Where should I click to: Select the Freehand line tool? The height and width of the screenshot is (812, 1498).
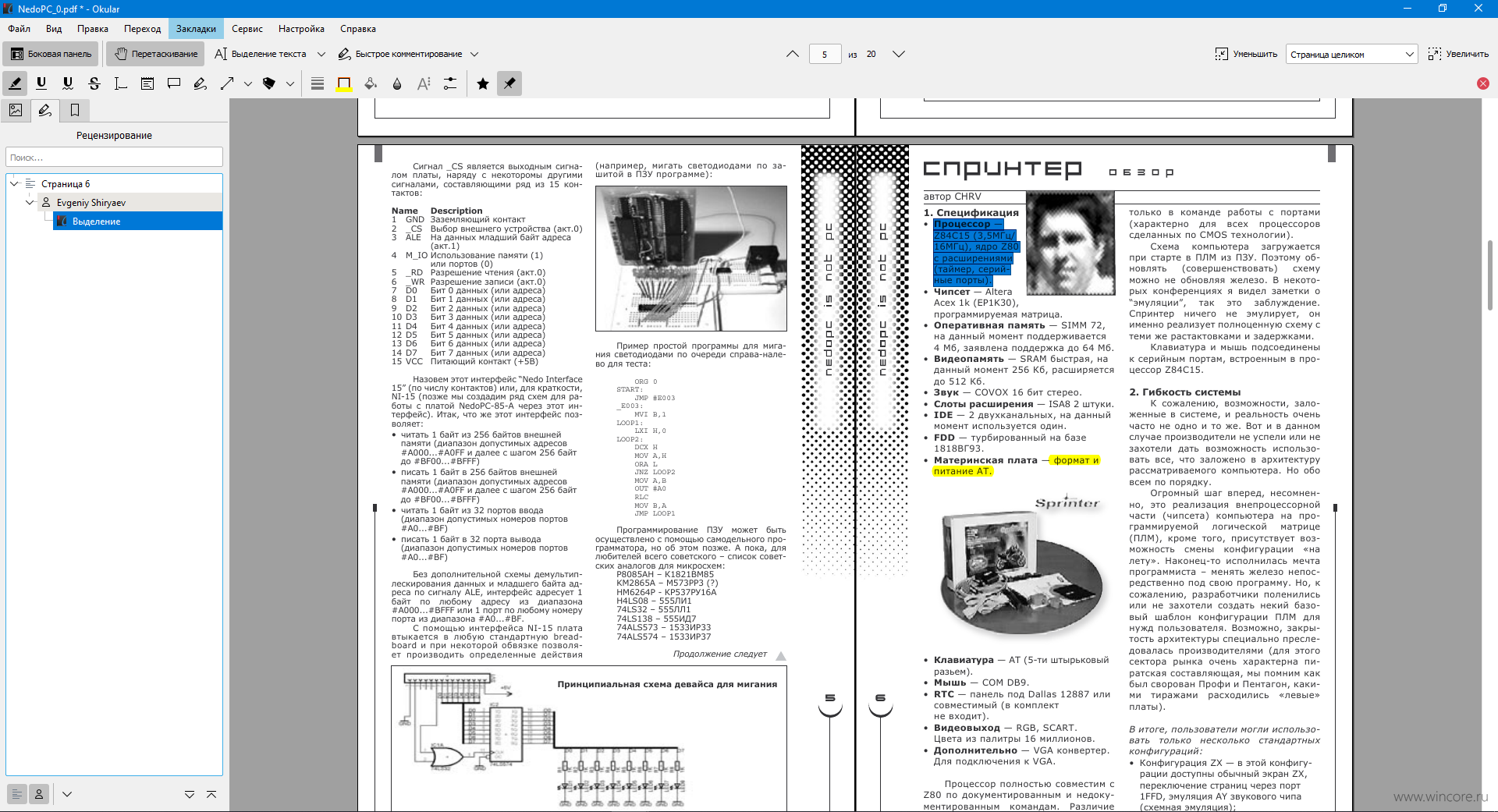pos(201,83)
